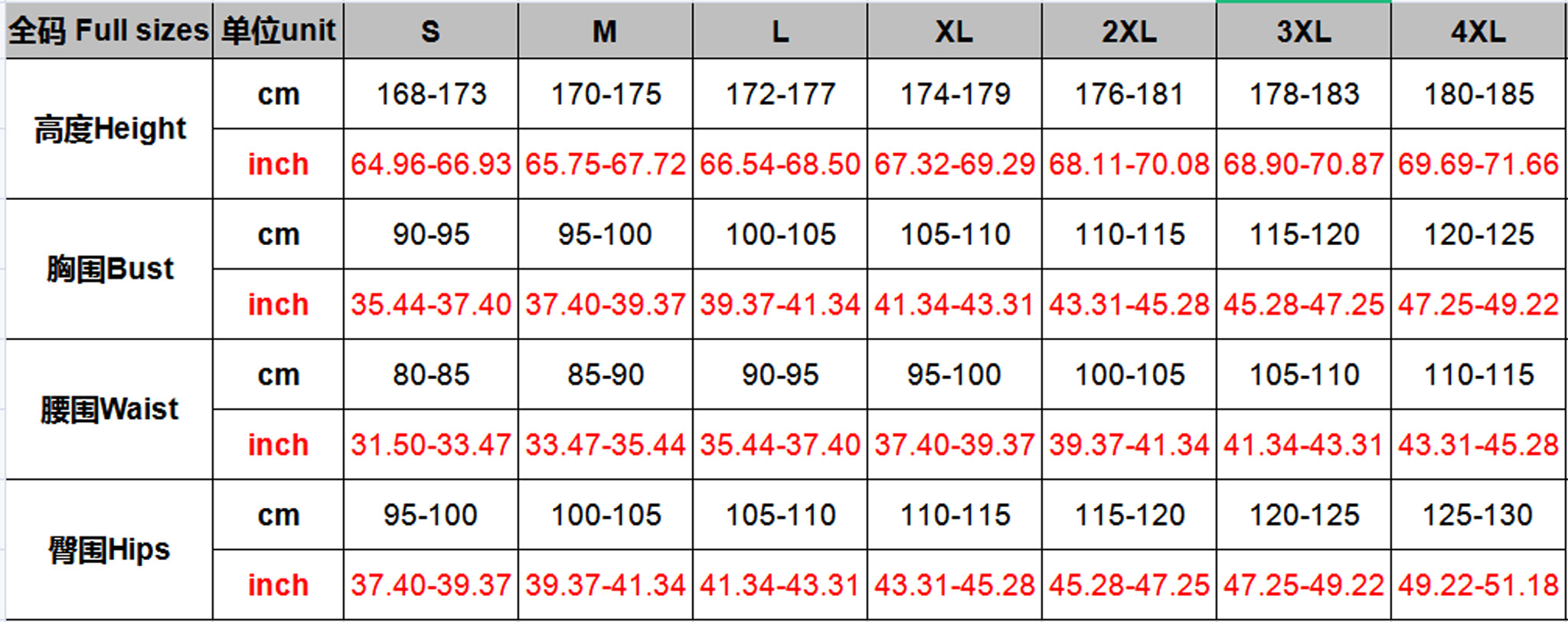Select the cell showing 168-173
Image resolution: width=1568 pixels, height=622 pixels.
[431, 94]
